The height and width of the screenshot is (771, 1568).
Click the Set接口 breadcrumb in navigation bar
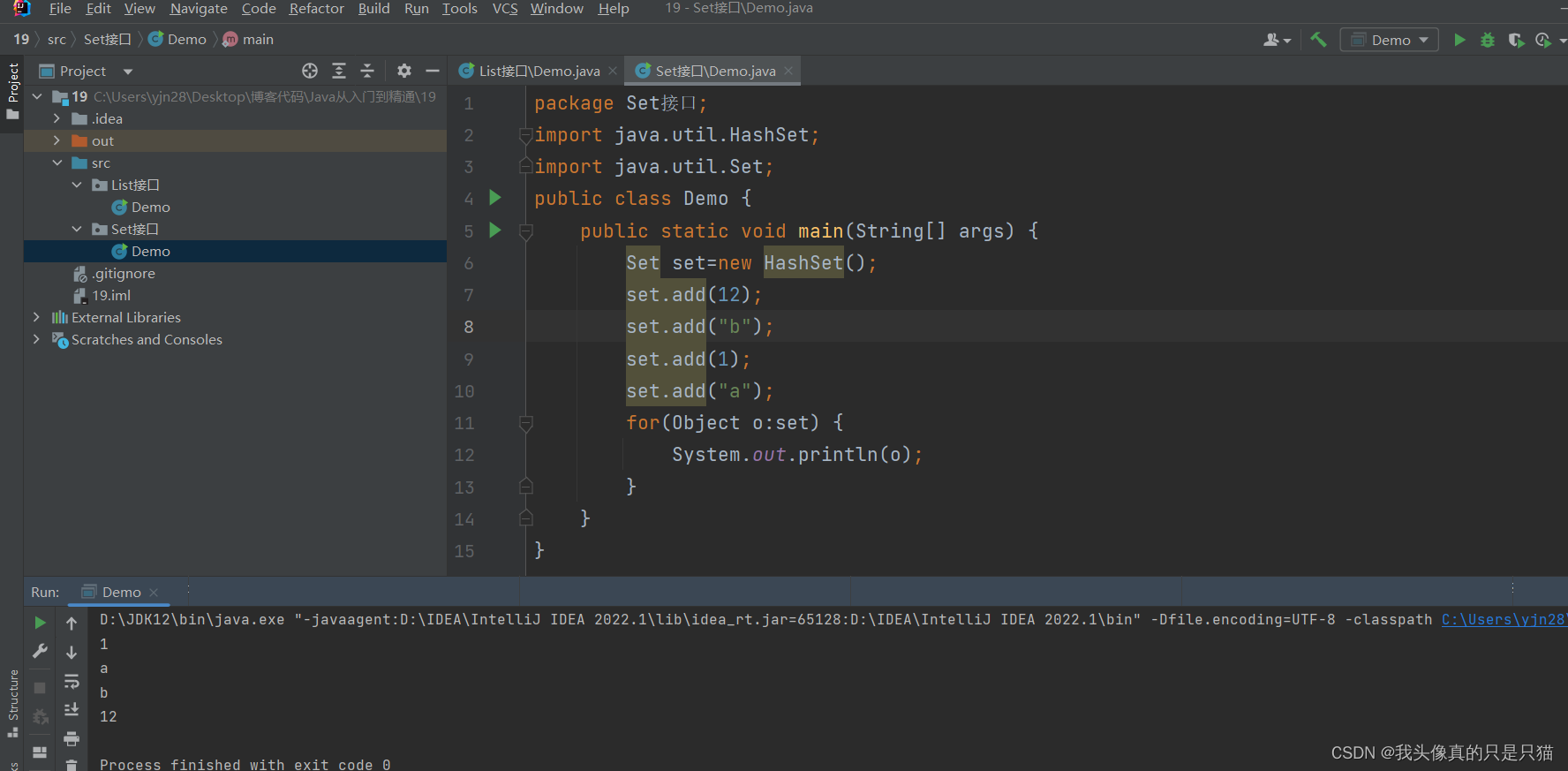(108, 39)
